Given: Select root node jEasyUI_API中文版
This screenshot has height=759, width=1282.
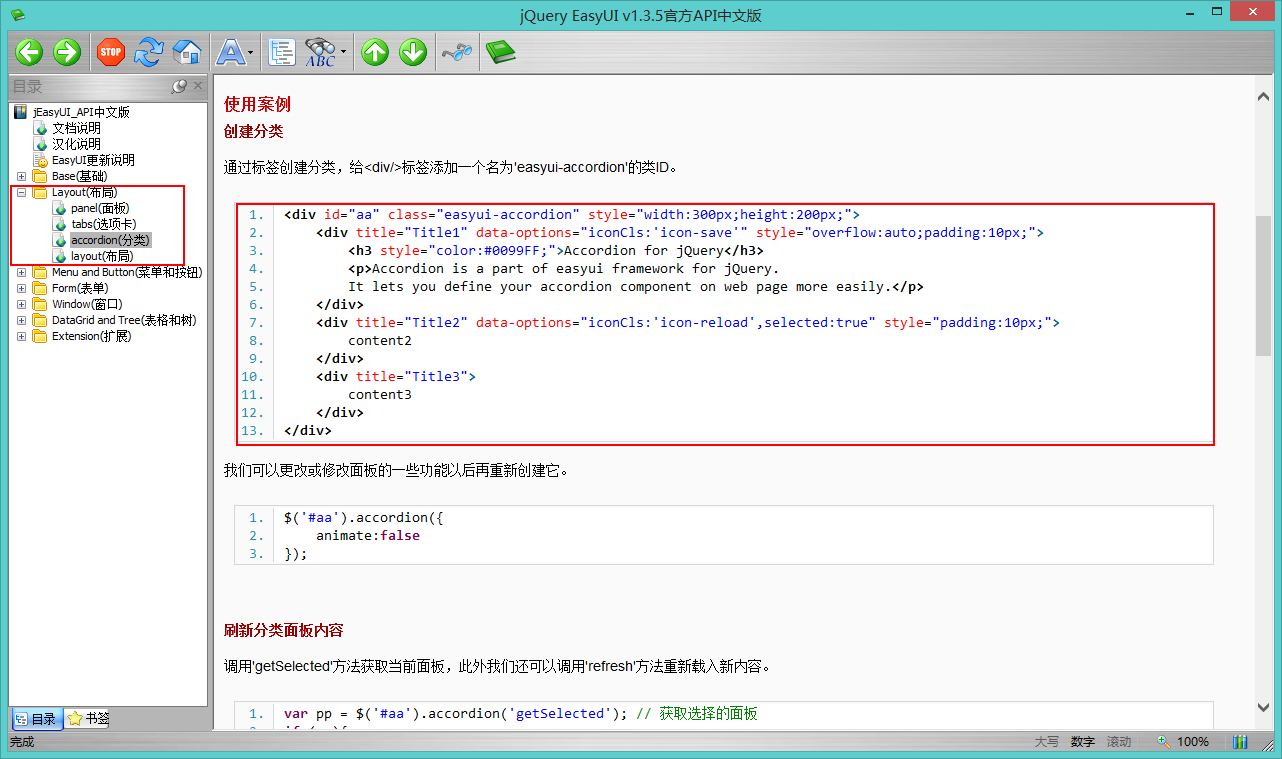Looking at the screenshot, I should (x=81, y=112).
